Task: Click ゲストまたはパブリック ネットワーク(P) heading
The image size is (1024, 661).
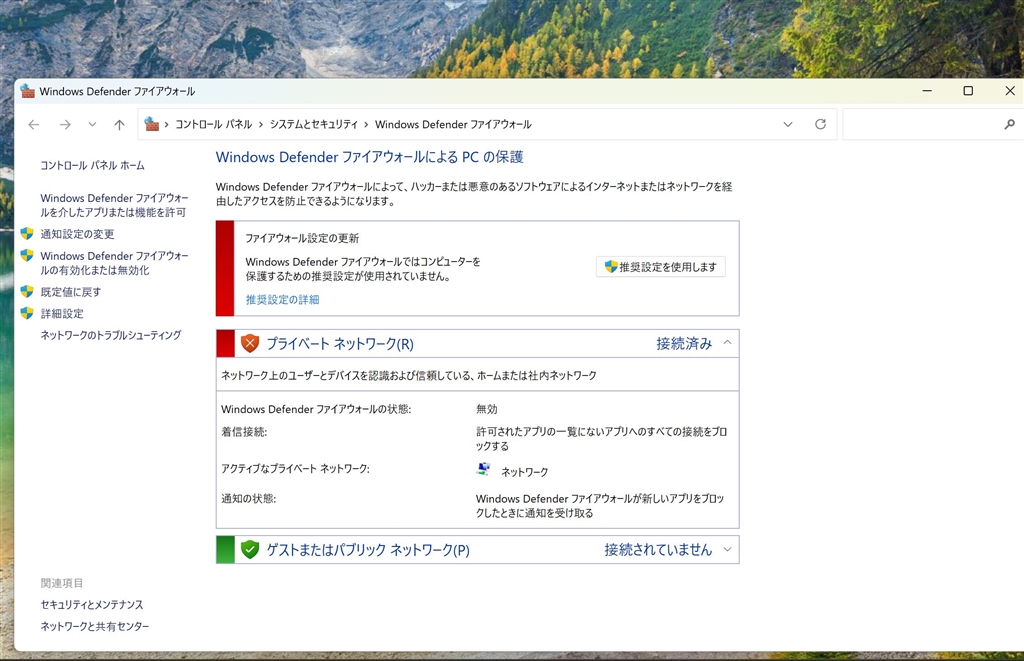Action: pyautogui.click(x=368, y=550)
